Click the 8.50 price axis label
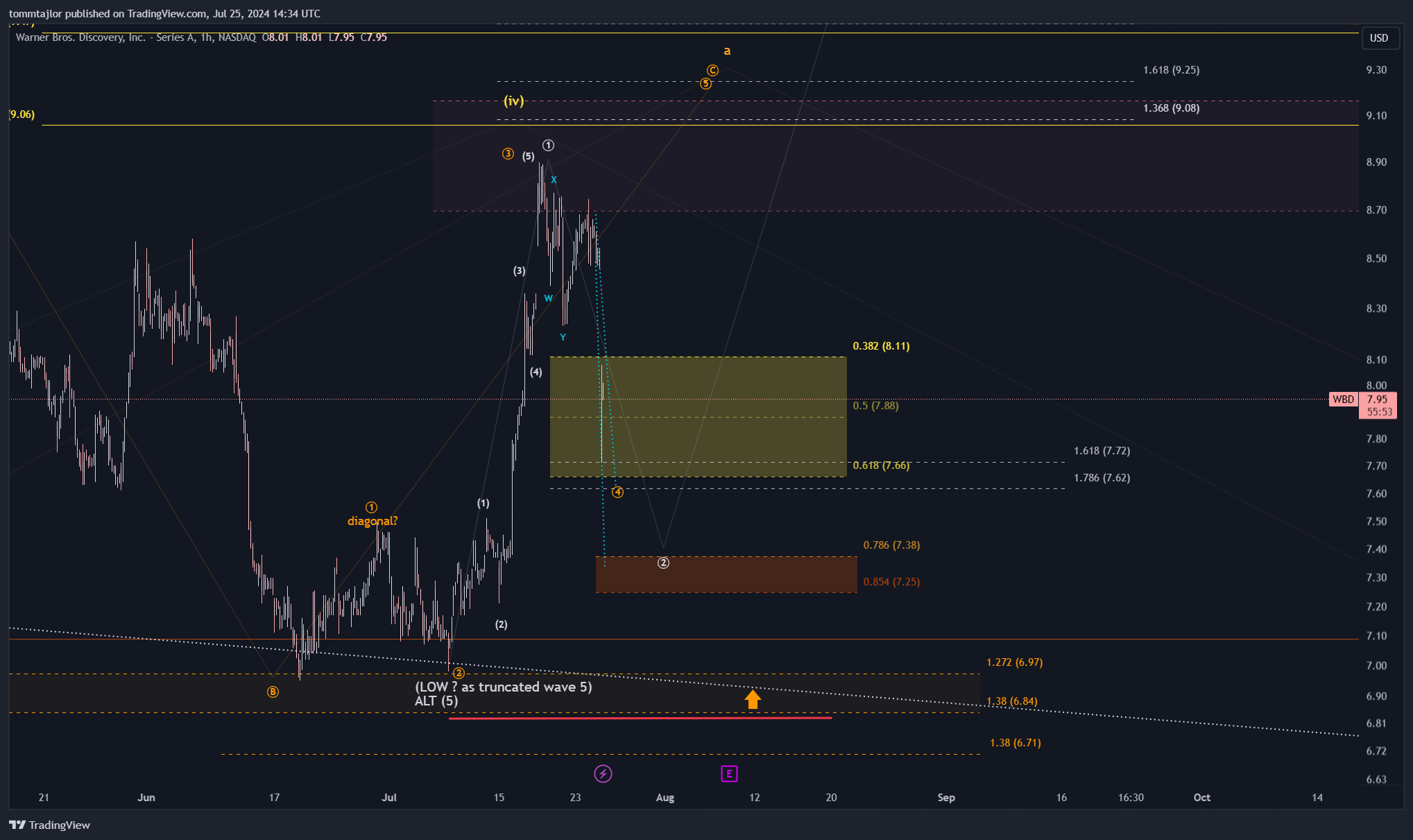This screenshot has height=840, width=1413. coord(1376,259)
